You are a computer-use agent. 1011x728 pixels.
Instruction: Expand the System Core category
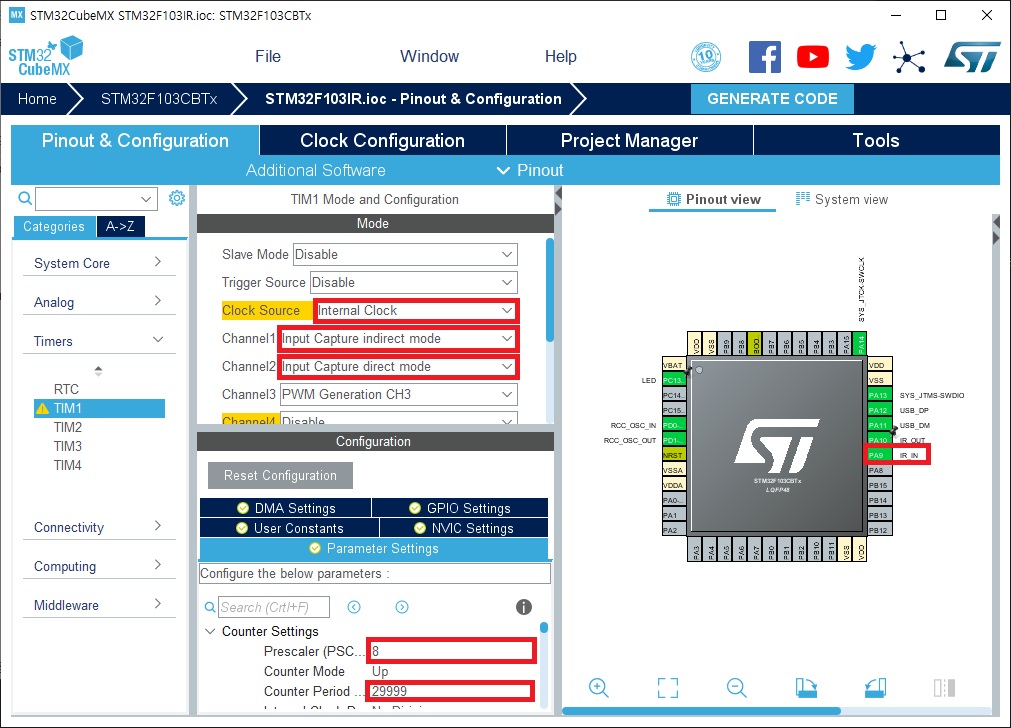coord(99,263)
